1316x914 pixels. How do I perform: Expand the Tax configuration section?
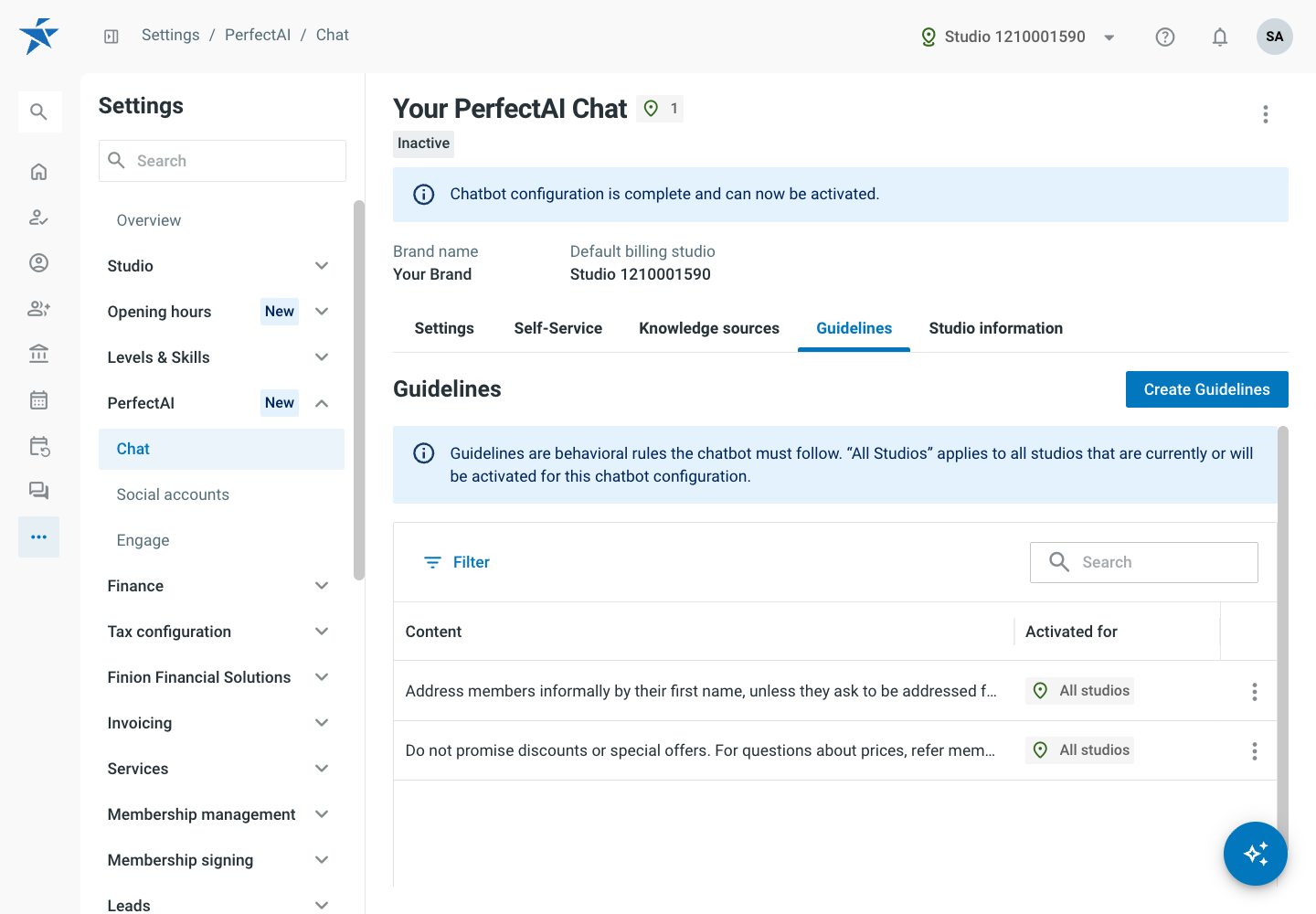(217, 632)
